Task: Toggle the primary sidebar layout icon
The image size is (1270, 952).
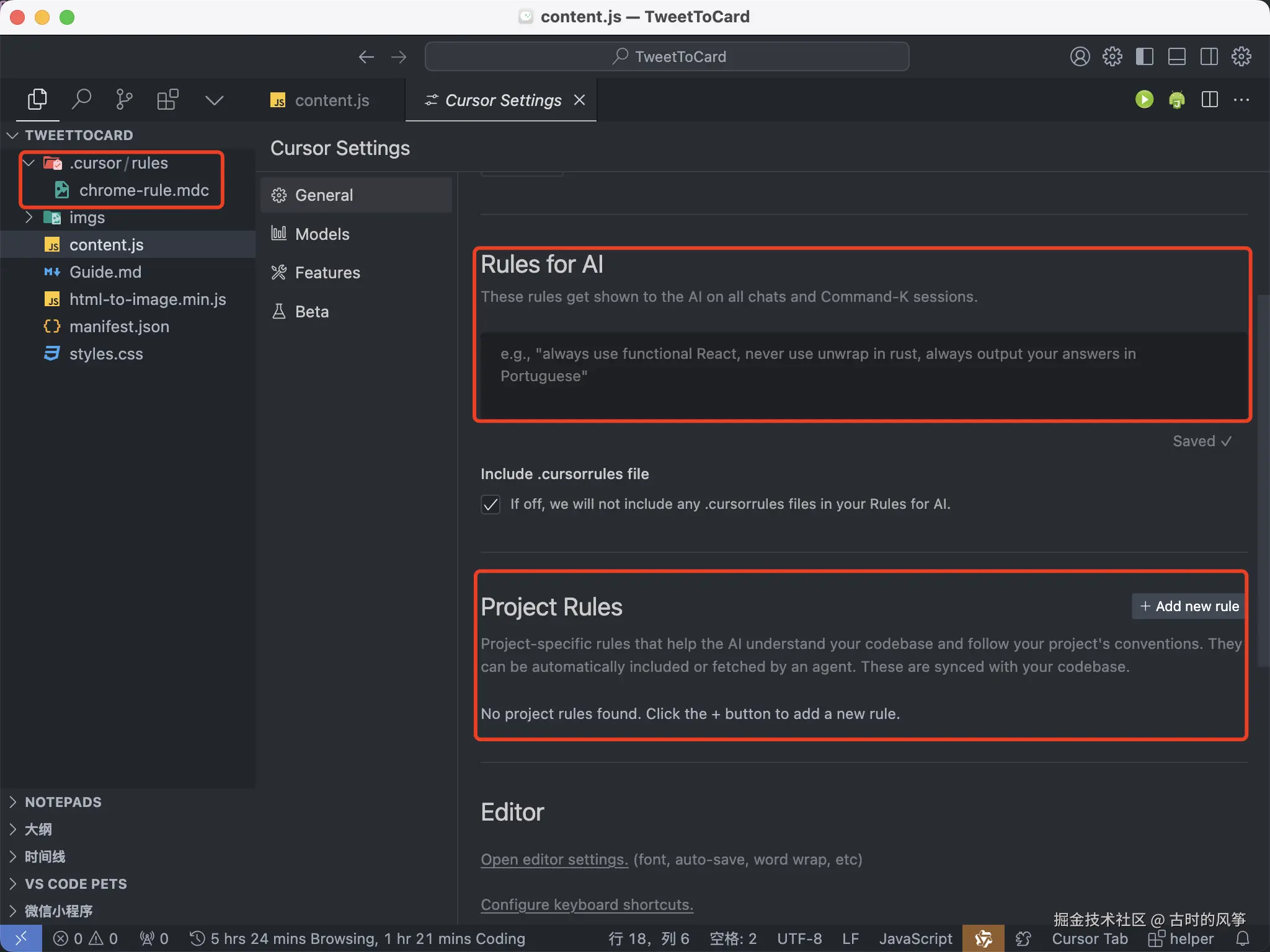Action: pos(1144,56)
